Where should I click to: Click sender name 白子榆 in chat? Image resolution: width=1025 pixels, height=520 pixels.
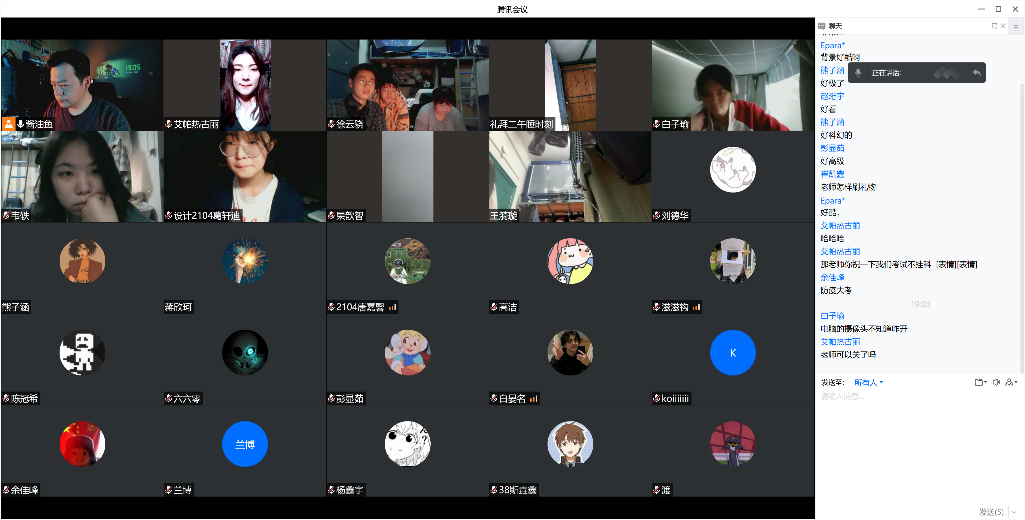[x=833, y=316]
